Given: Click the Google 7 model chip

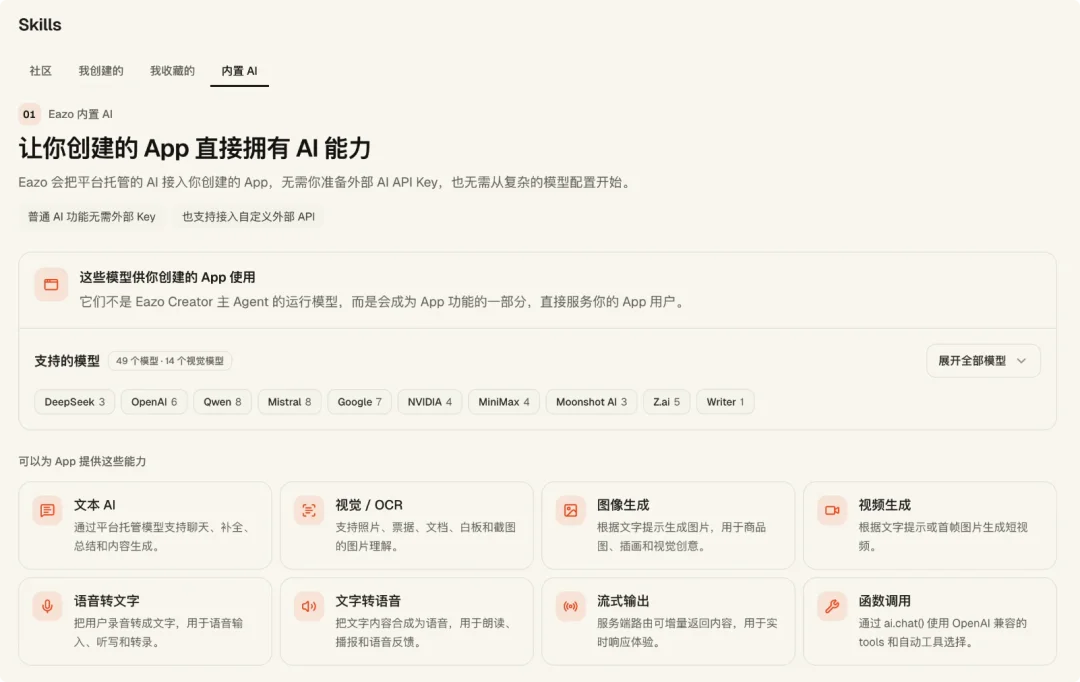Looking at the screenshot, I should point(360,402).
